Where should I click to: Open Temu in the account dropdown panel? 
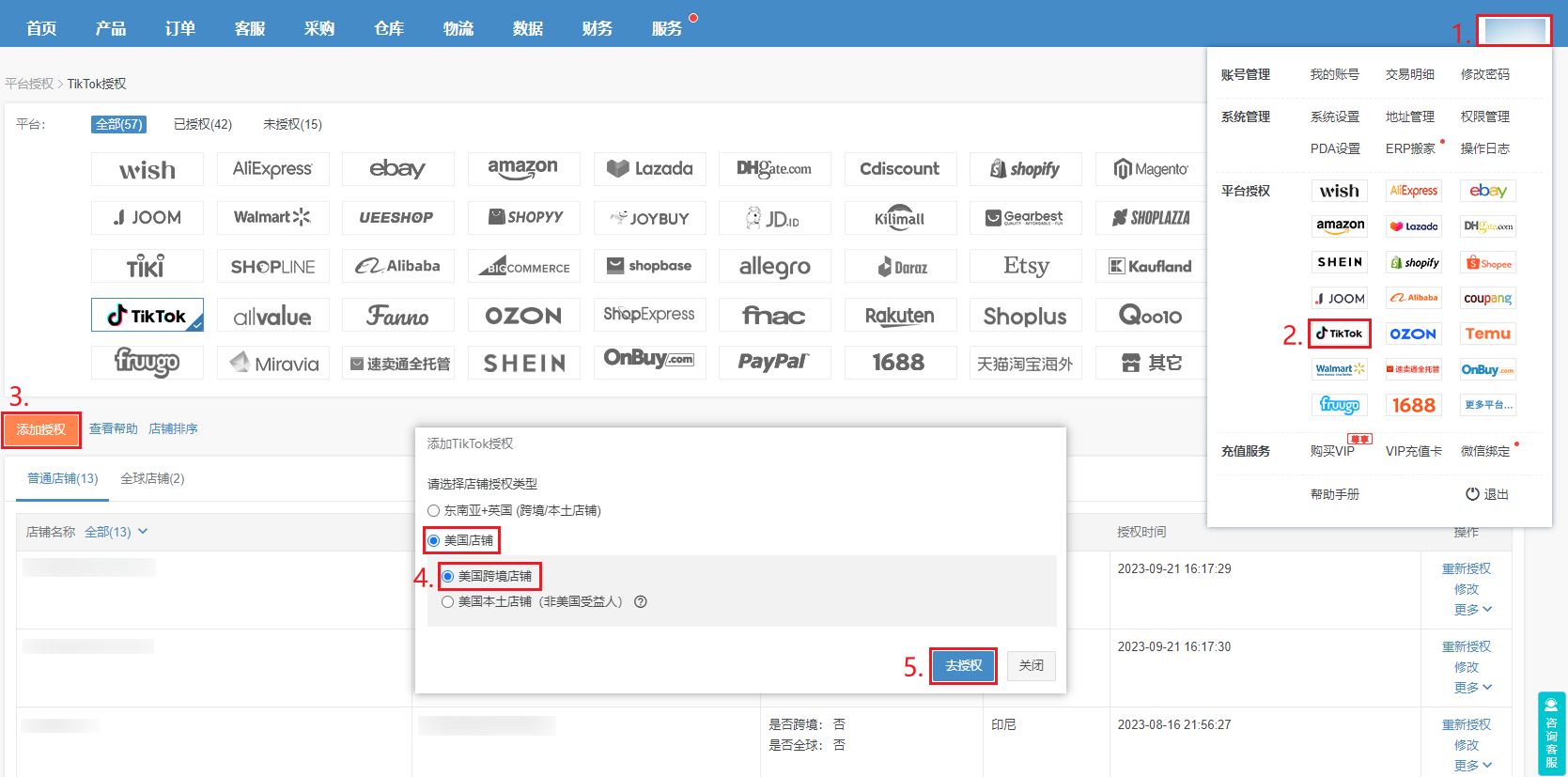(x=1488, y=334)
